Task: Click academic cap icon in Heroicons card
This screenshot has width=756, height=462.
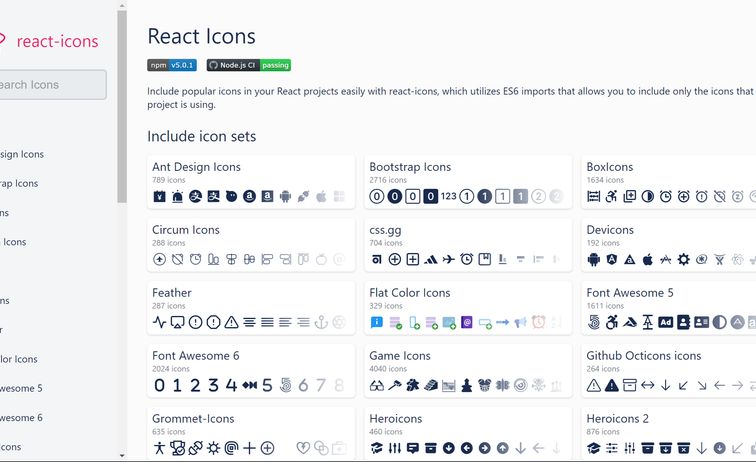Action: [377, 448]
